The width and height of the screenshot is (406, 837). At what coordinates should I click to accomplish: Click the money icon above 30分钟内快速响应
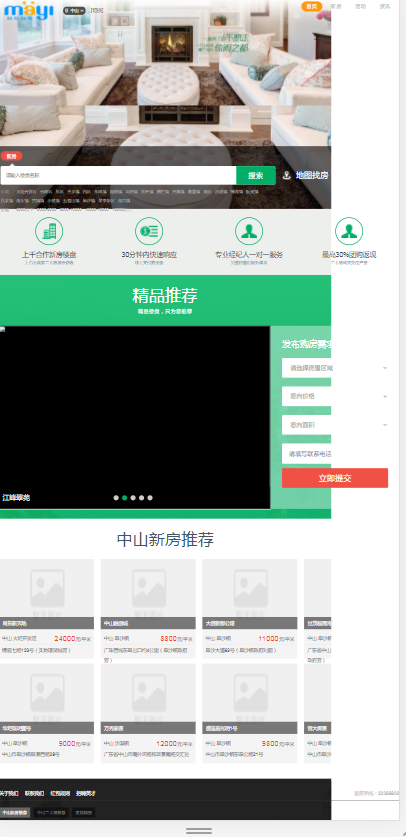(149, 231)
